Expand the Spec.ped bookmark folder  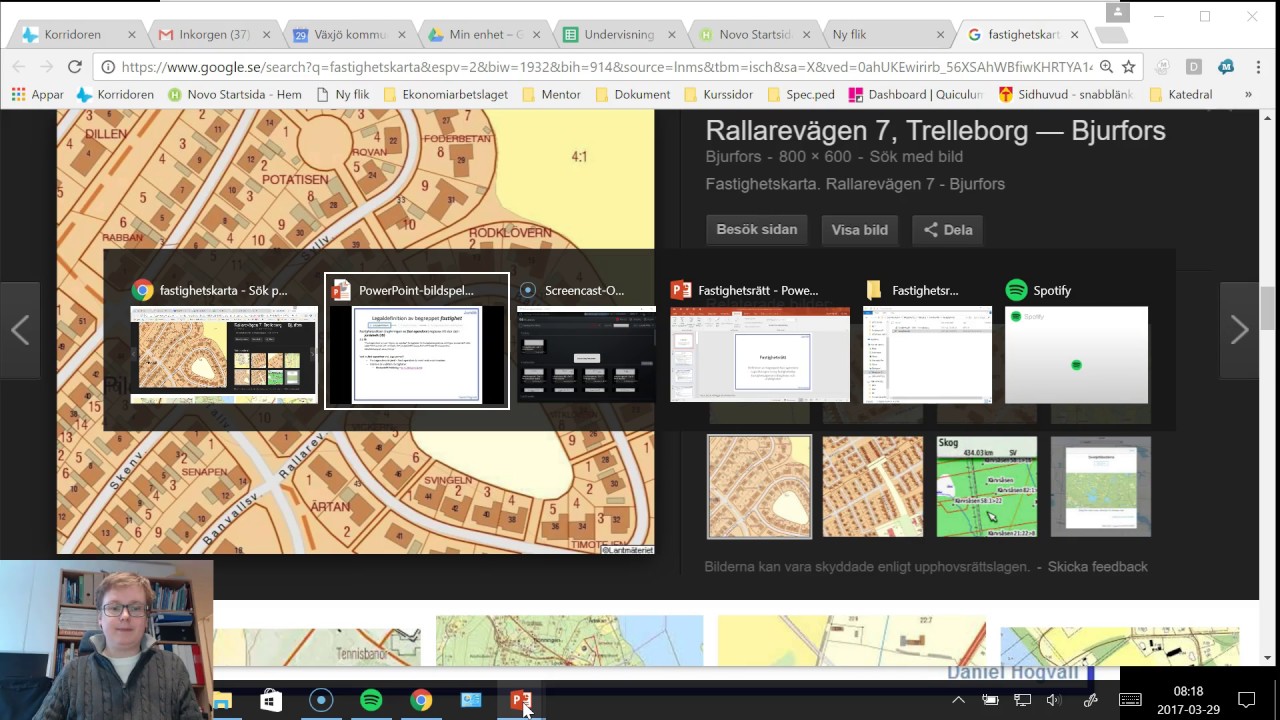click(801, 95)
